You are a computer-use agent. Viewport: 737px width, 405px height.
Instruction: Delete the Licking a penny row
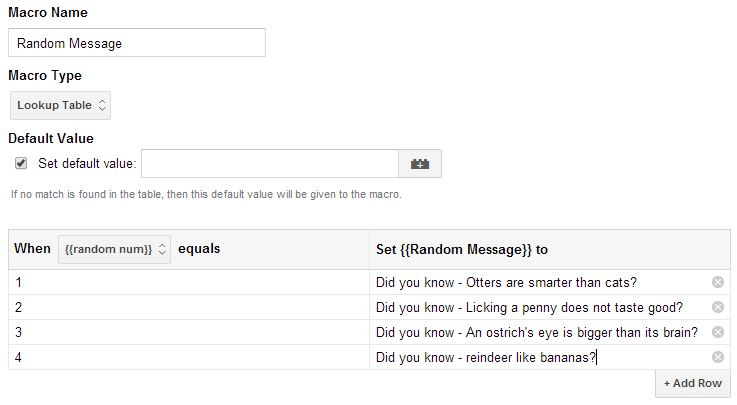[718, 307]
